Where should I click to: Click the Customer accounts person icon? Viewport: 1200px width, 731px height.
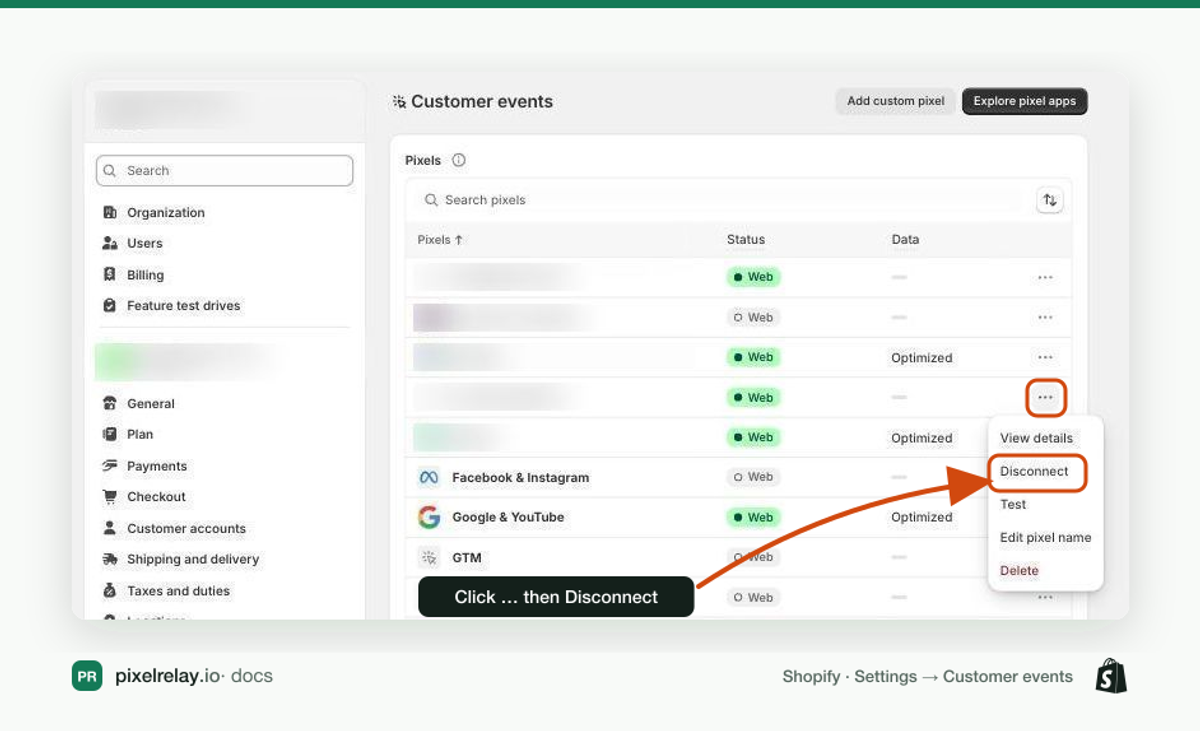110,528
